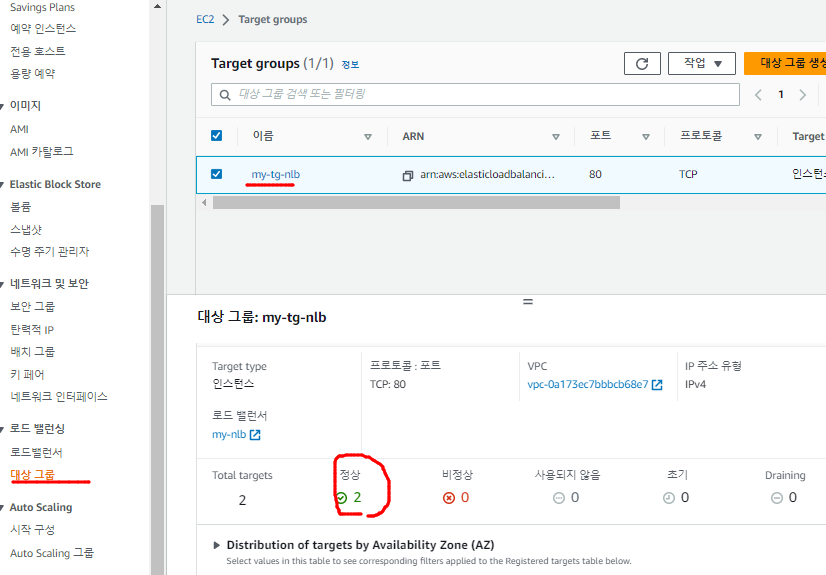
Task: Open the vpc-0a173ec7bbbcb68e7 link
Action: pyautogui.click(x=588, y=384)
